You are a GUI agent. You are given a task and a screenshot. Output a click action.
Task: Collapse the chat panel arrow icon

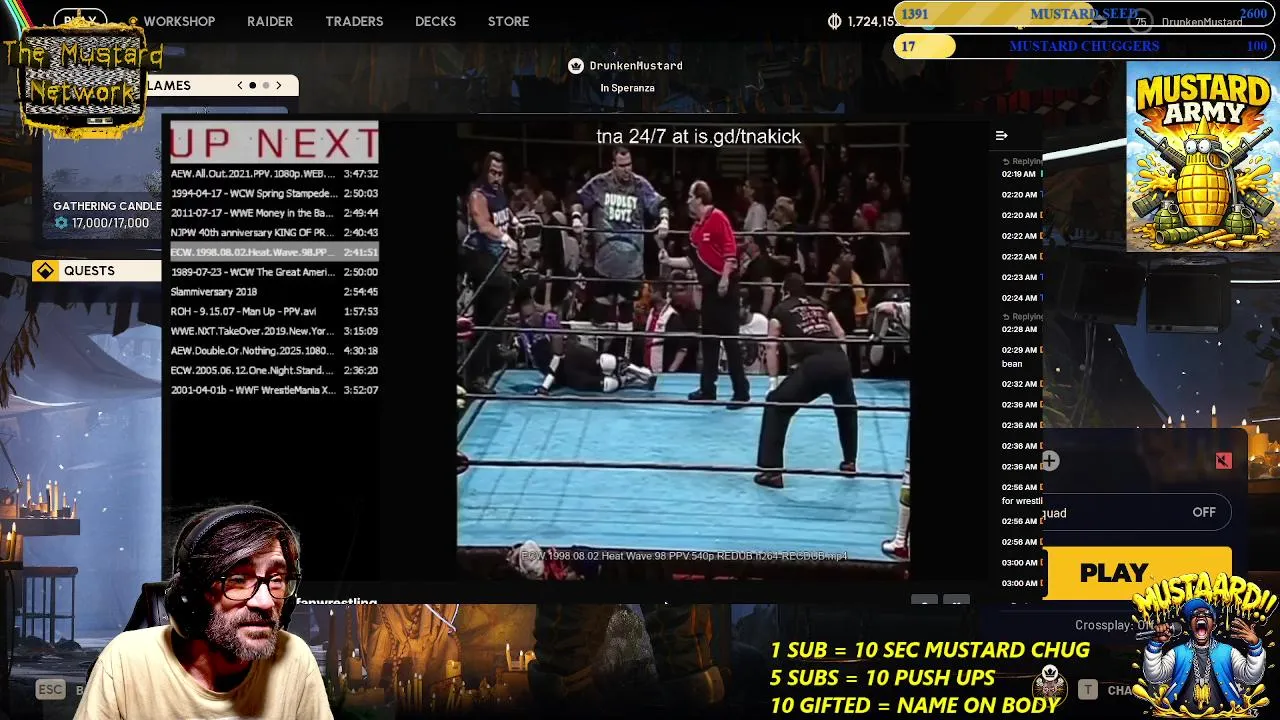(1001, 136)
